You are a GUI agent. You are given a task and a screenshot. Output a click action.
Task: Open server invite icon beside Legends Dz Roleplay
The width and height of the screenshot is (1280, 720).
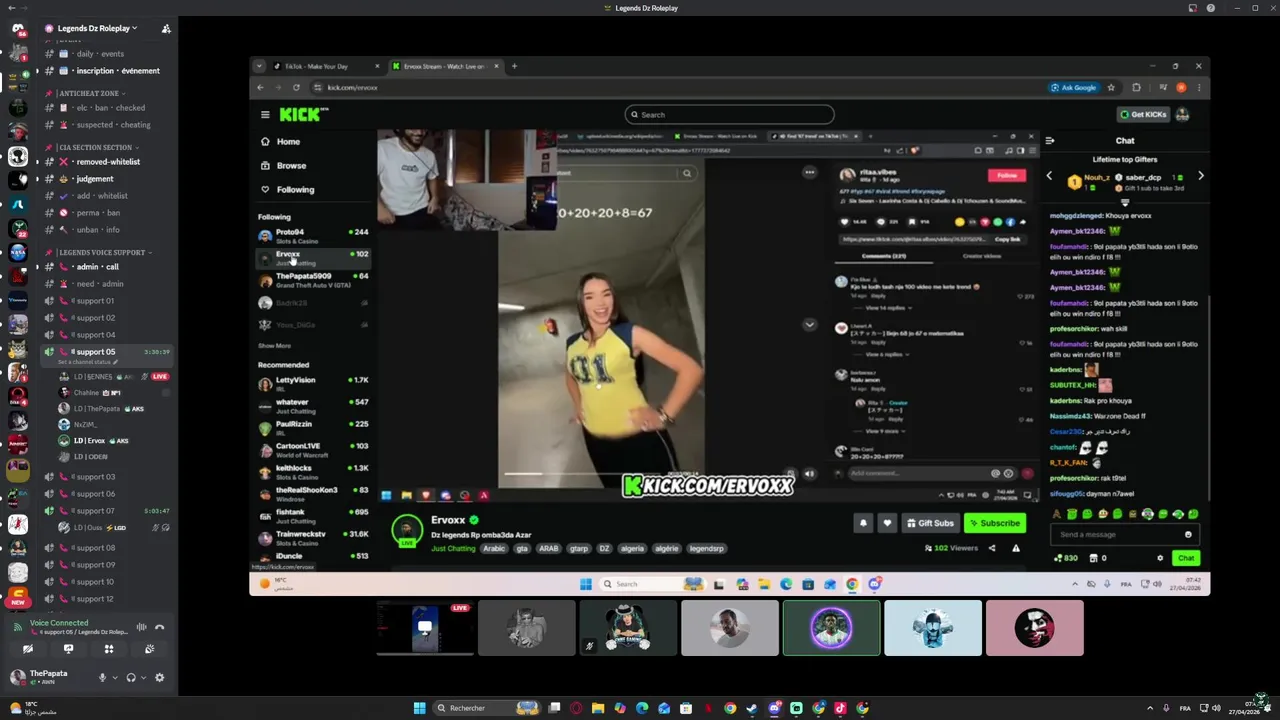click(x=166, y=29)
